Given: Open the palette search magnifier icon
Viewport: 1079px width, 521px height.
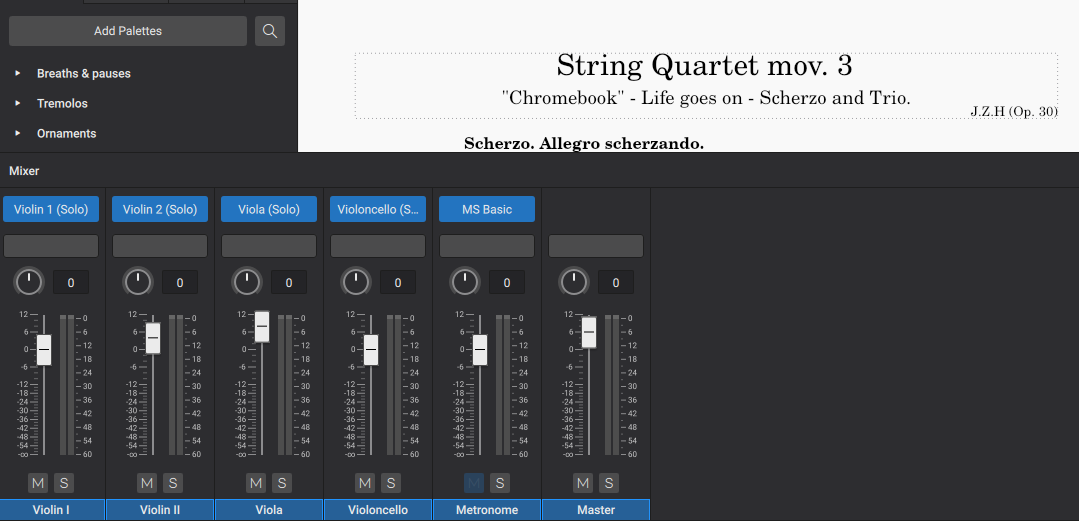Looking at the screenshot, I should coord(270,31).
